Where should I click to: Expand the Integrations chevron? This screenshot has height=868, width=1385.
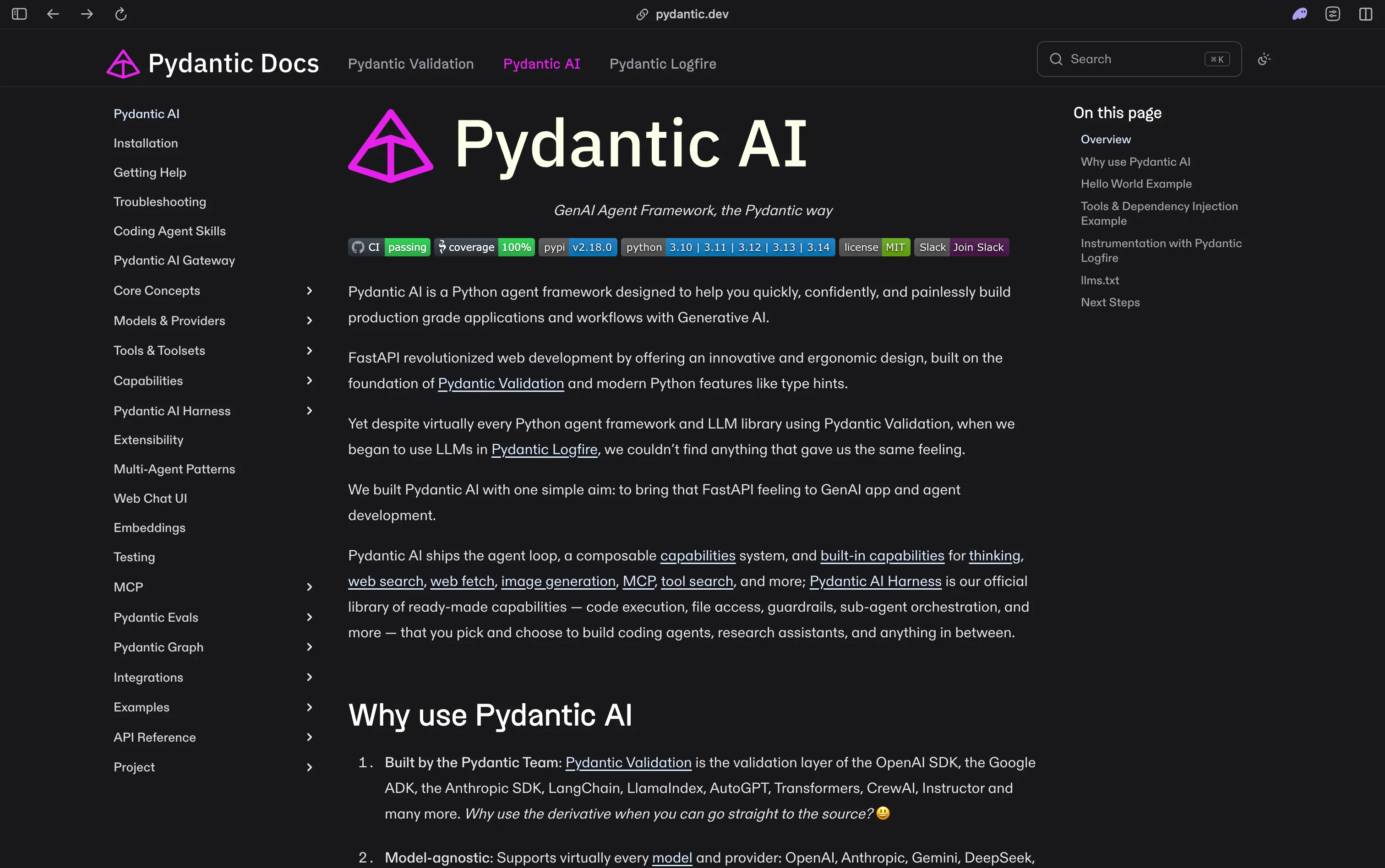pos(310,678)
